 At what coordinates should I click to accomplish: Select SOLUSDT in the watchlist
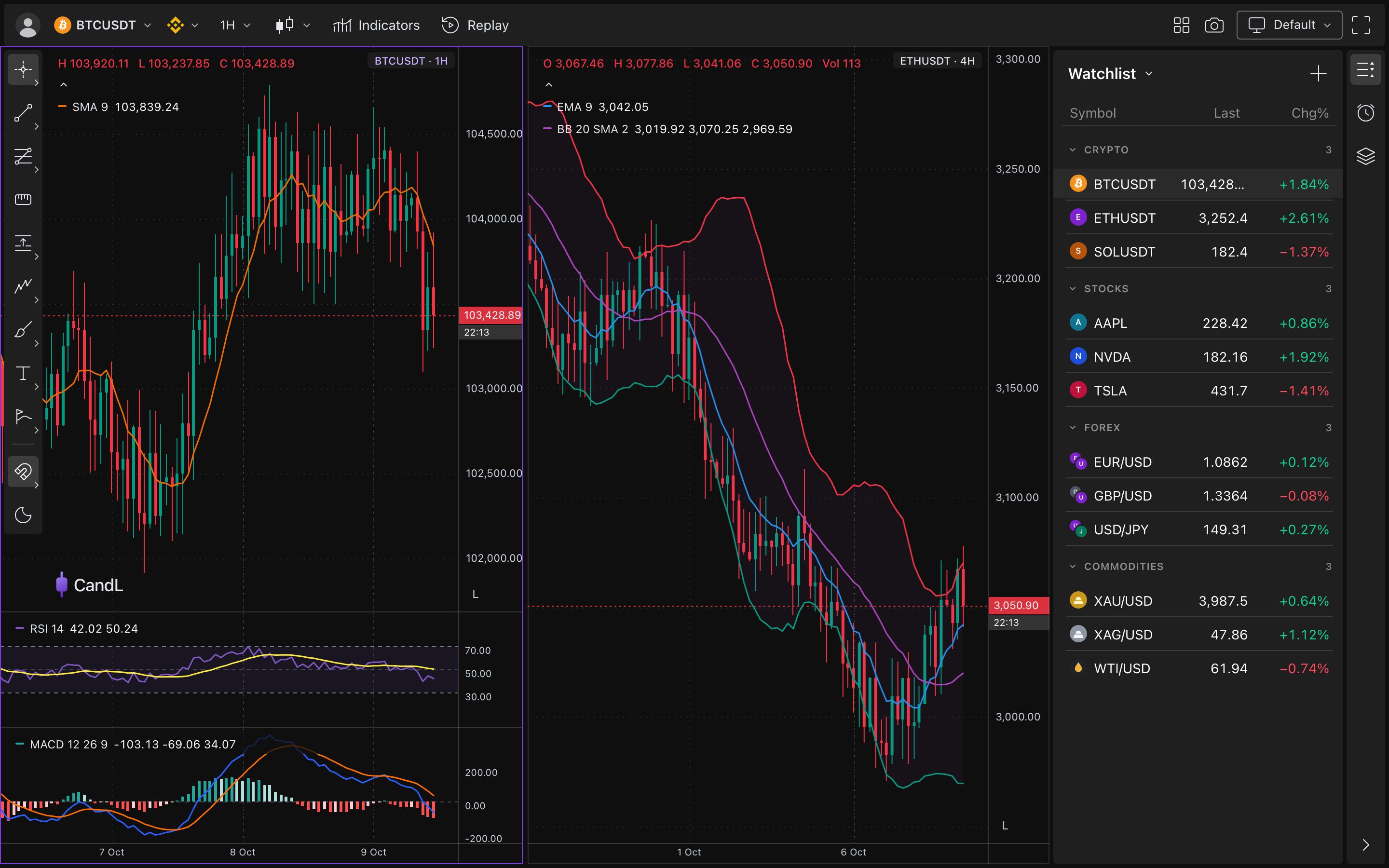point(1198,252)
